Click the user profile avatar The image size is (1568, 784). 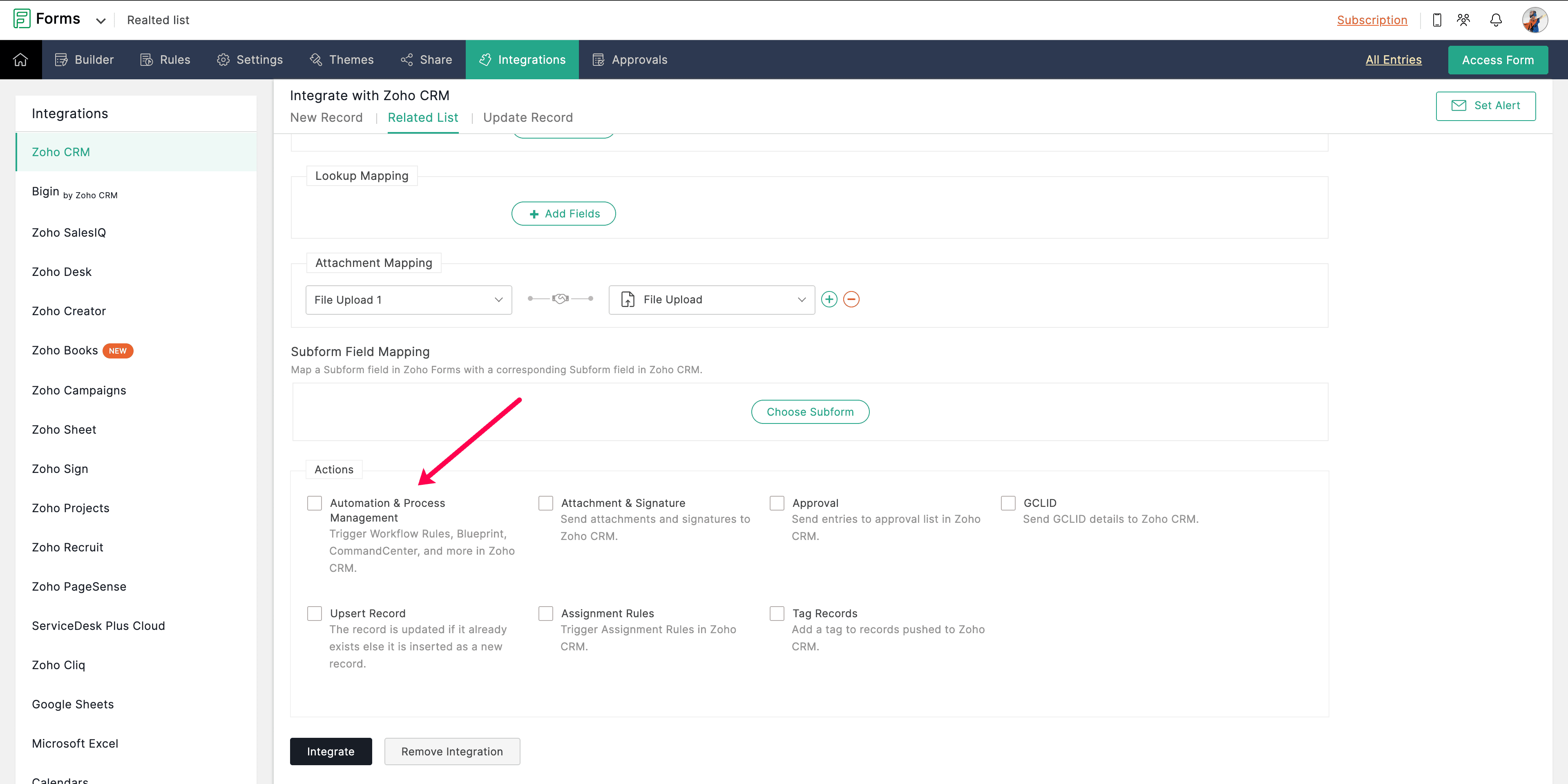tap(1534, 20)
